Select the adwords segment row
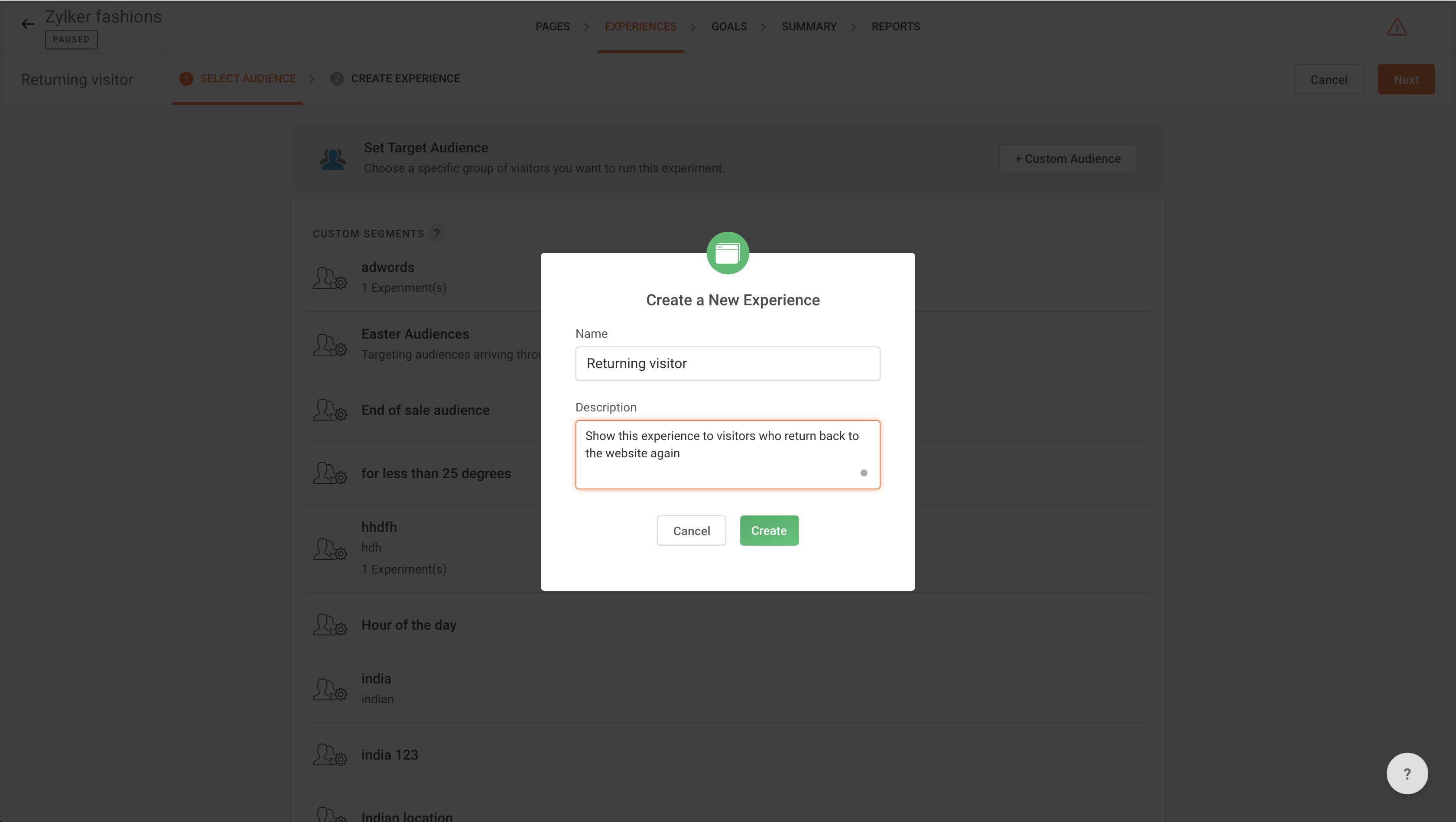The height and width of the screenshot is (822, 1456). 728,277
